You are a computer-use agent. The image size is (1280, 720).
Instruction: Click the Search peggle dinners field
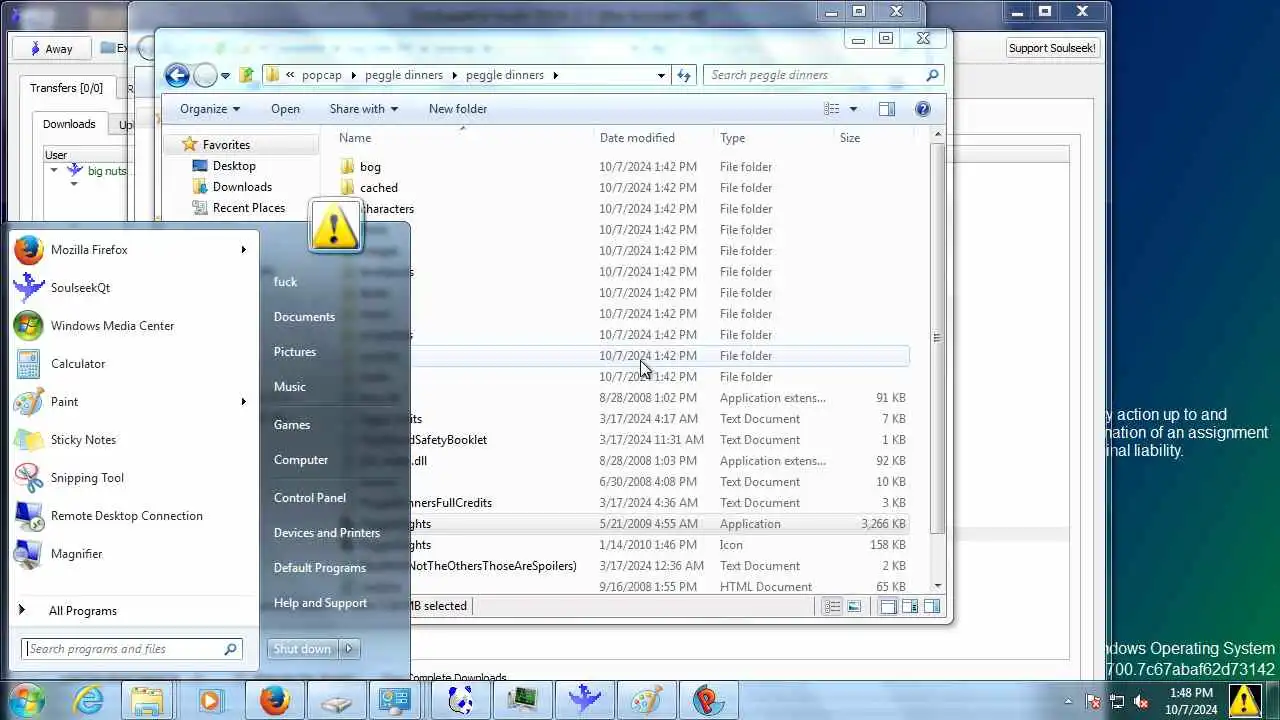tap(823, 75)
